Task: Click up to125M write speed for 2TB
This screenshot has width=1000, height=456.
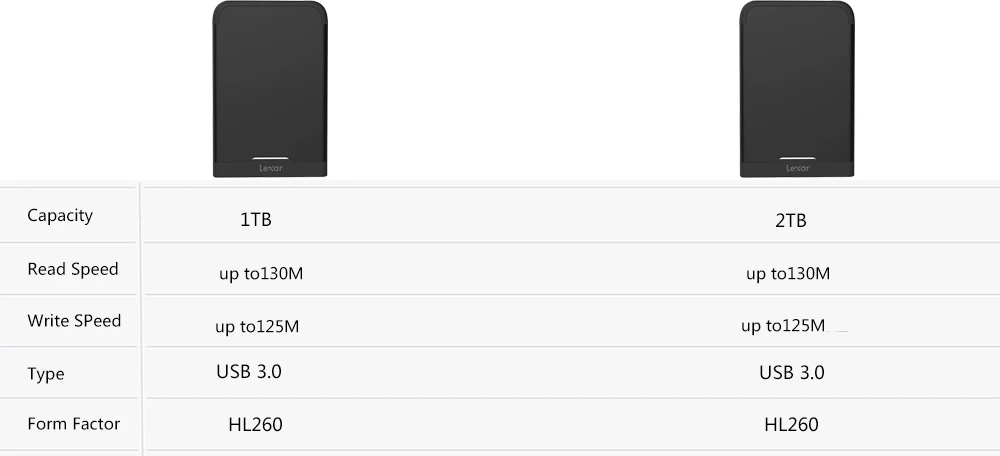Action: [x=783, y=326]
